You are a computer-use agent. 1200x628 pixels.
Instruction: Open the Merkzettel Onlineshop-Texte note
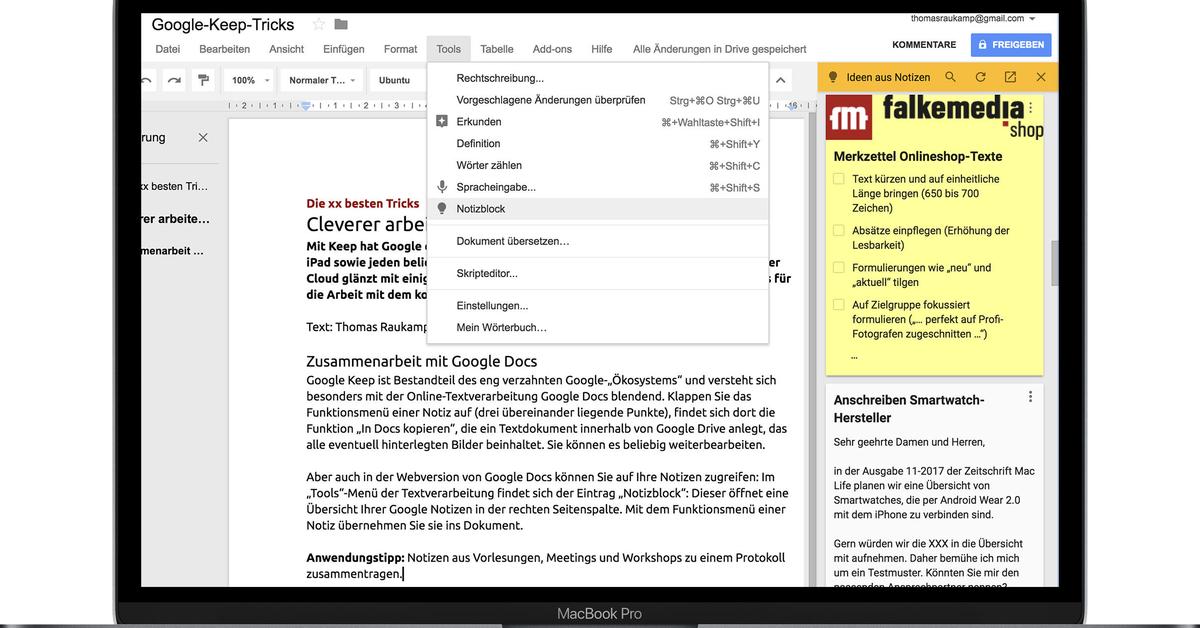click(918, 156)
